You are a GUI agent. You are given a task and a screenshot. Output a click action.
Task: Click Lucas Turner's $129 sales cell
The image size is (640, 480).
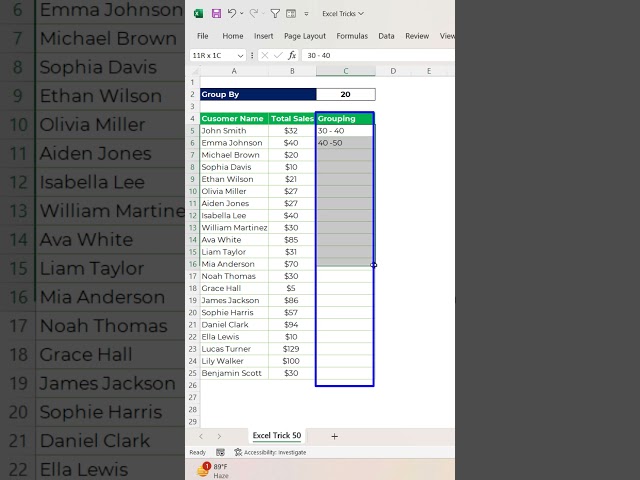pyautogui.click(x=292, y=349)
